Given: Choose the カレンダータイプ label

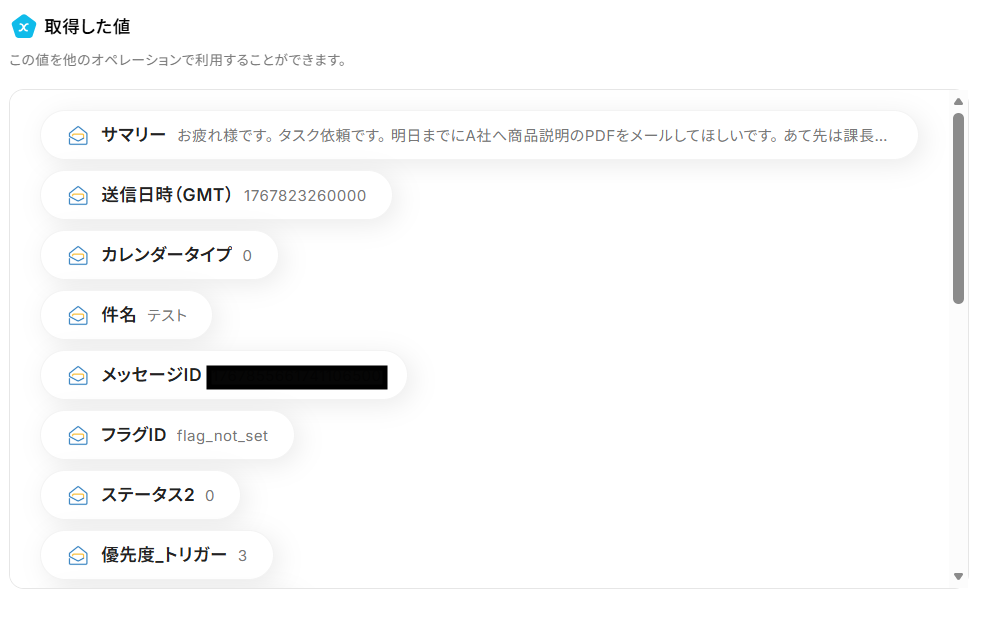Looking at the screenshot, I should pos(166,255).
